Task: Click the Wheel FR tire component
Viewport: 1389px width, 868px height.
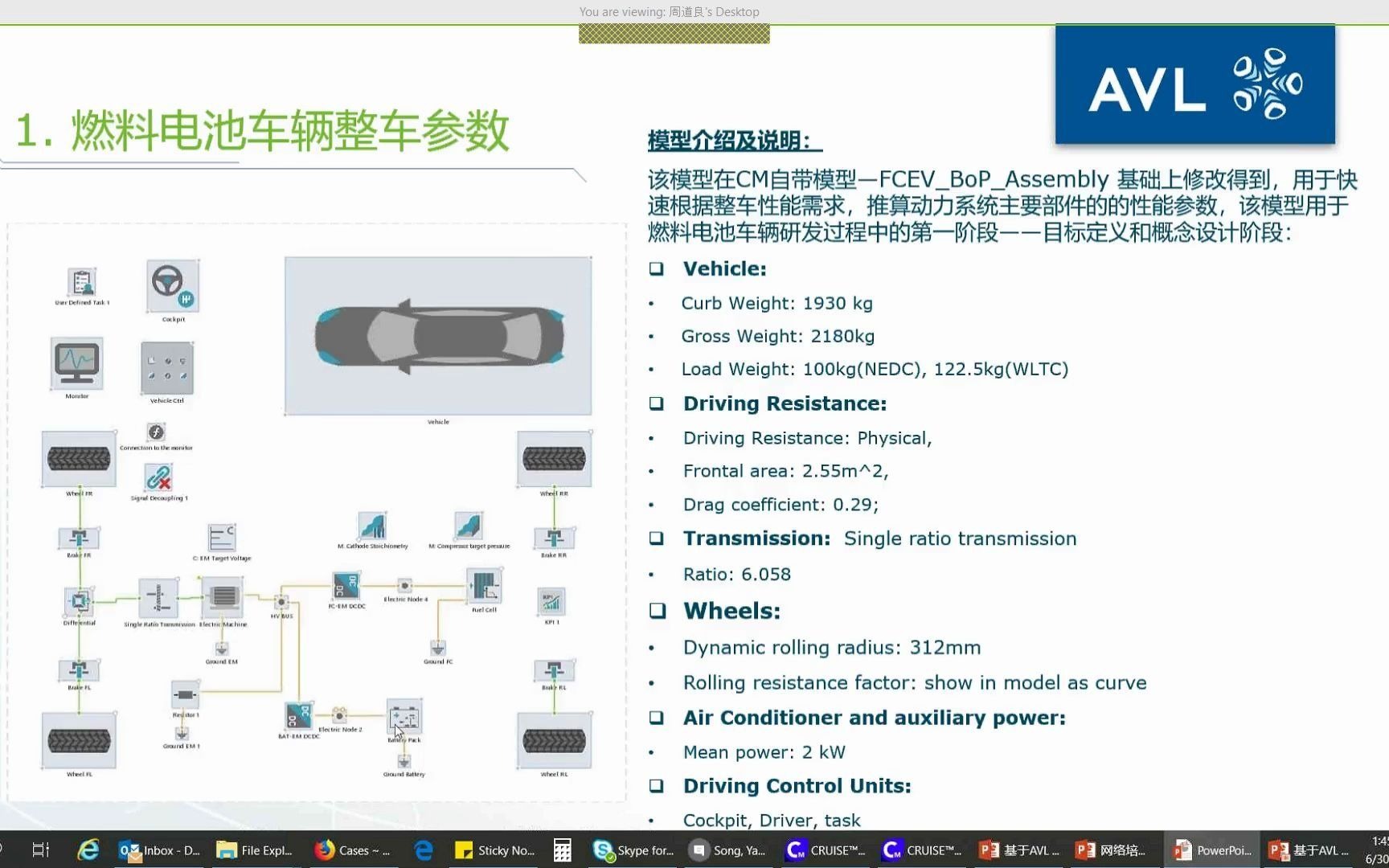Action: coord(79,459)
